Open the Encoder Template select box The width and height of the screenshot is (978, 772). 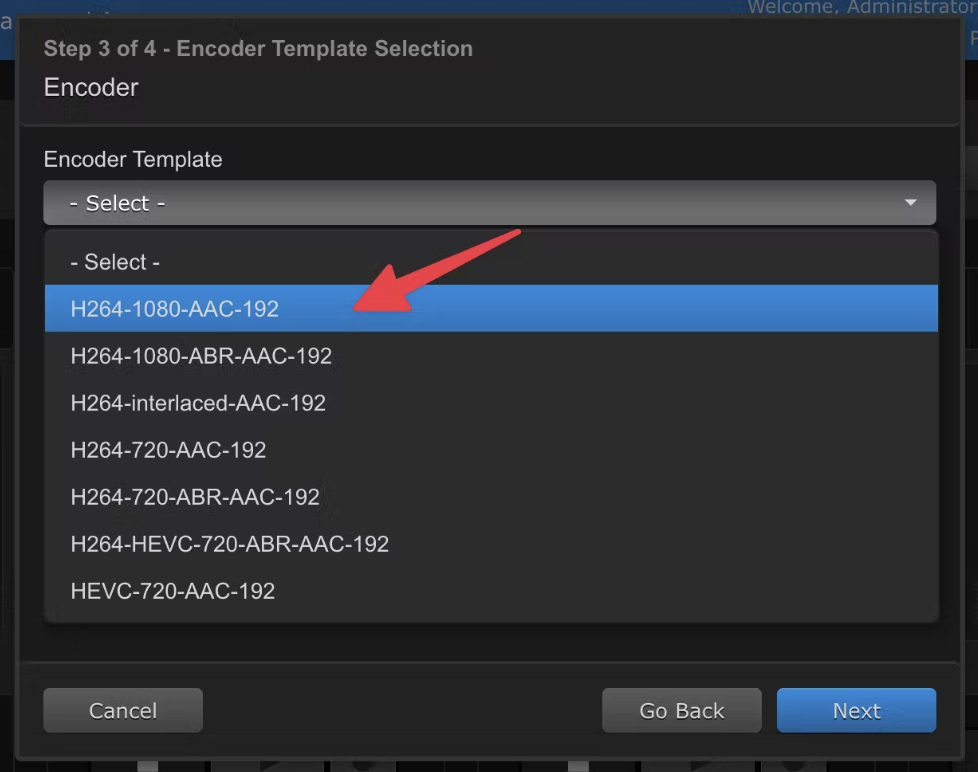tap(490, 203)
